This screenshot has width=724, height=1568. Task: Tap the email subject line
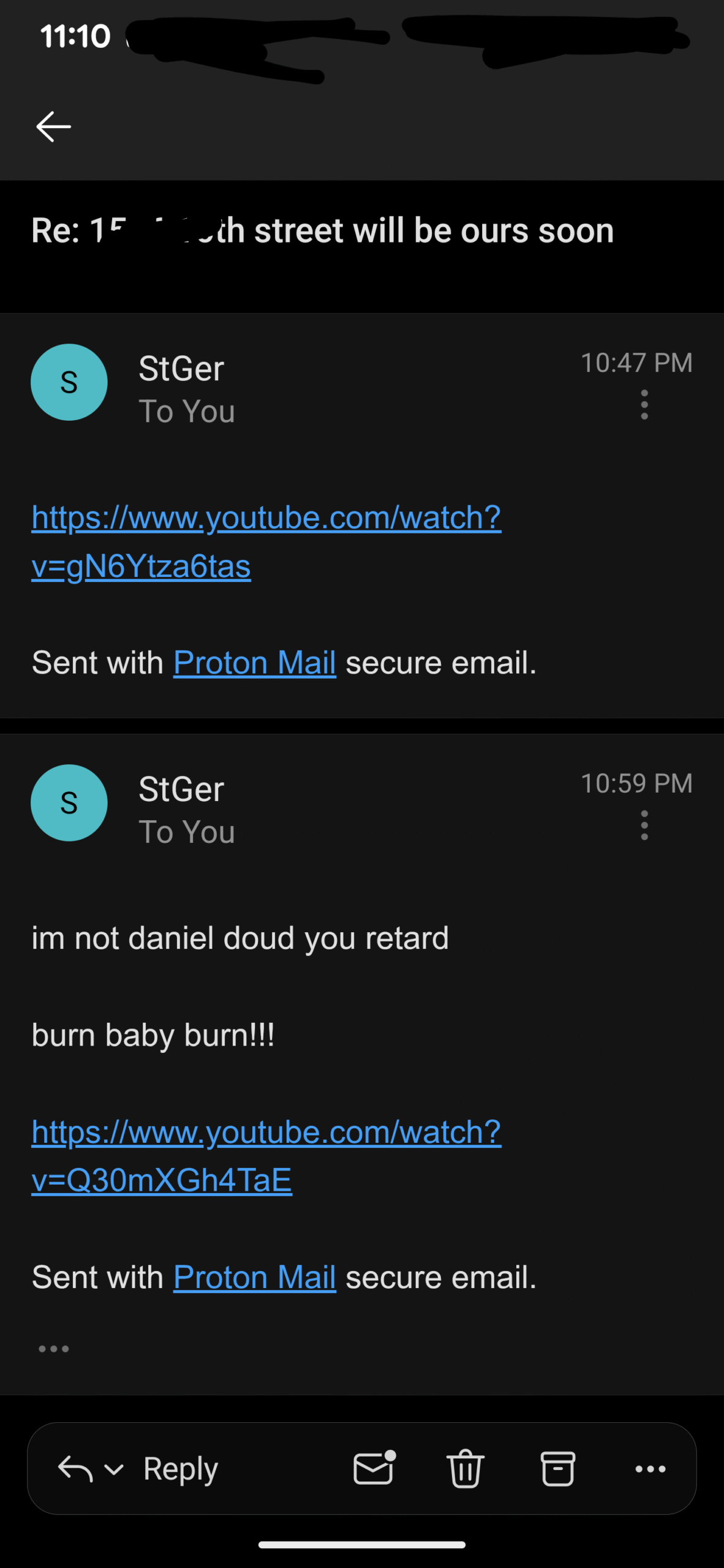(323, 231)
